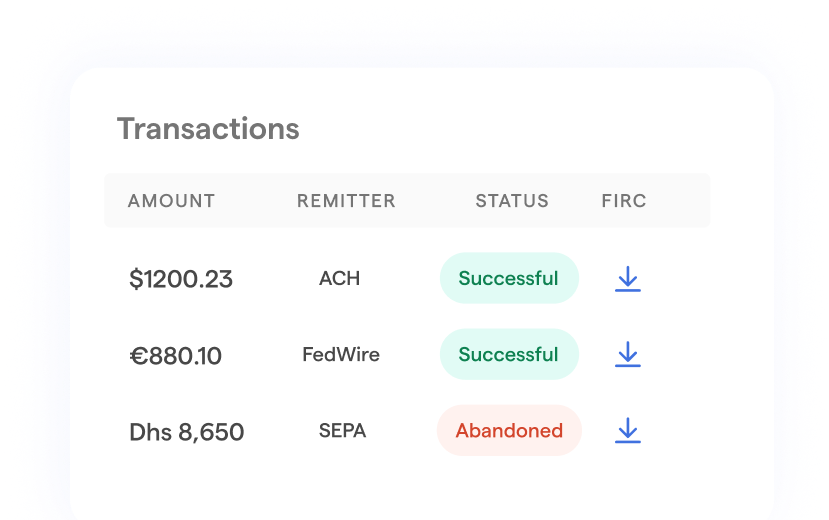The height and width of the screenshot is (520, 829).
Task: Click the Abandoned status badge for SEPA
Action: [x=509, y=431]
